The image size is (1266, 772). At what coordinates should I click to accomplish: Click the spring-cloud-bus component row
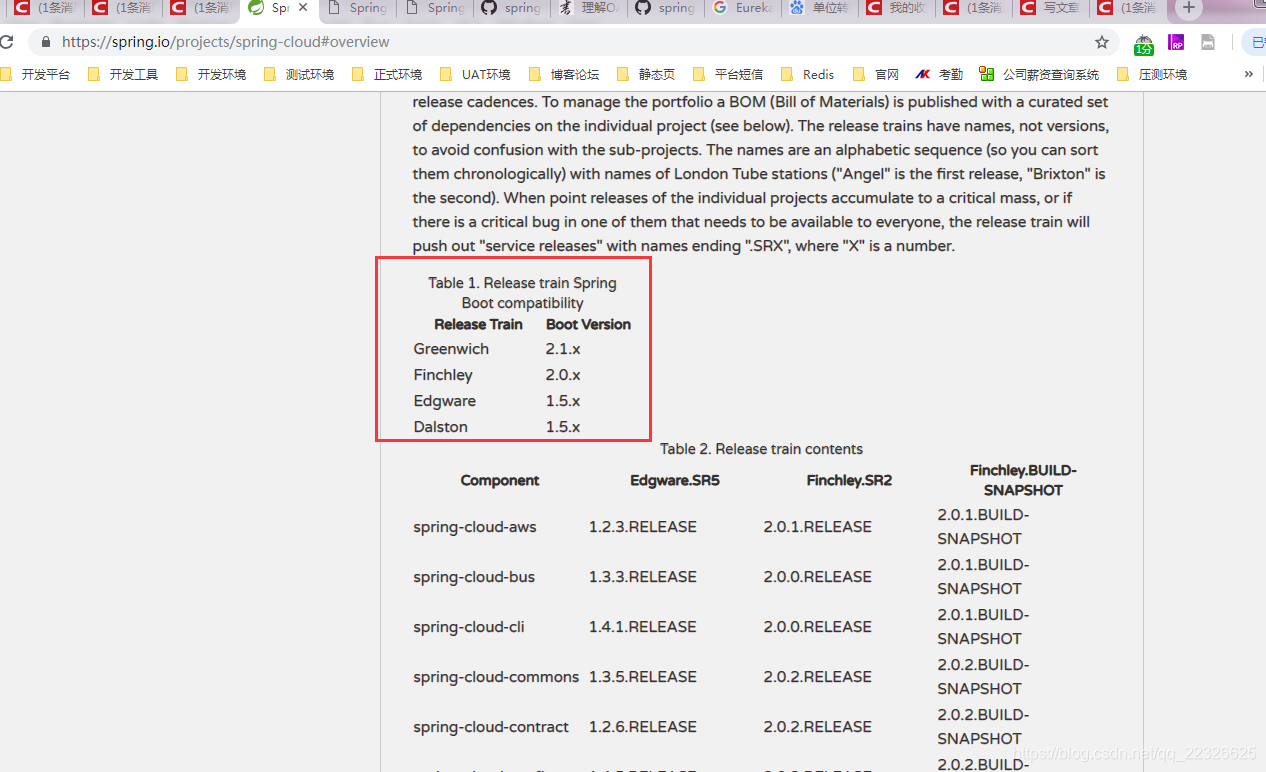[474, 577]
